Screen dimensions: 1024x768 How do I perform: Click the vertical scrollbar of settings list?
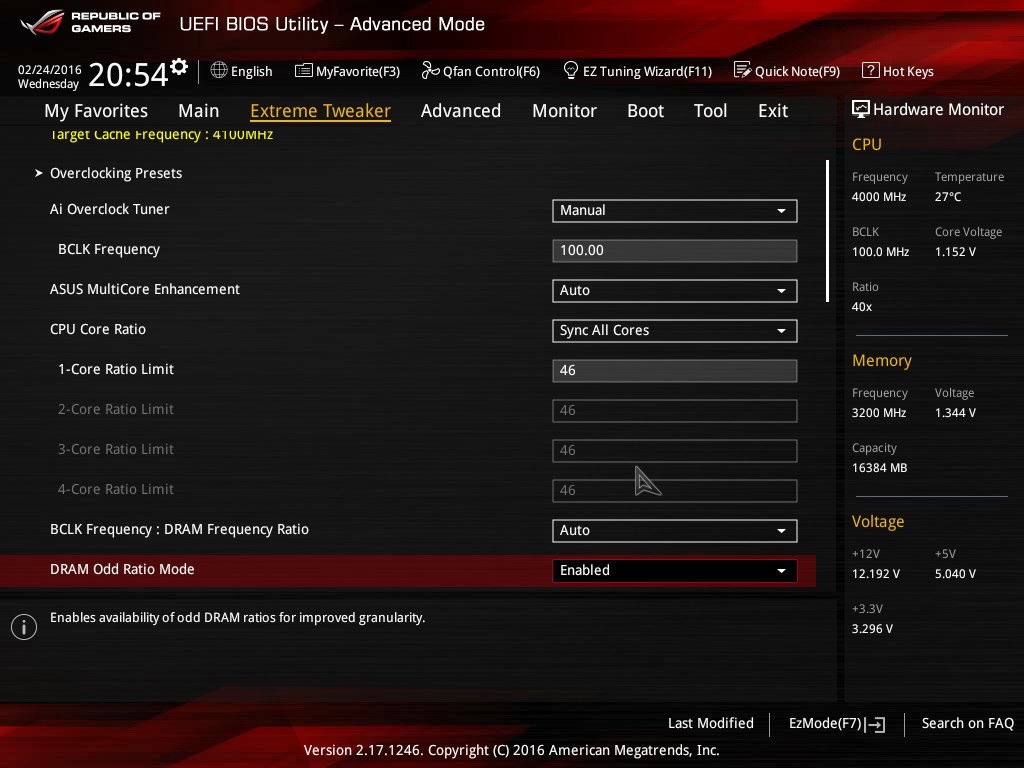(x=827, y=231)
